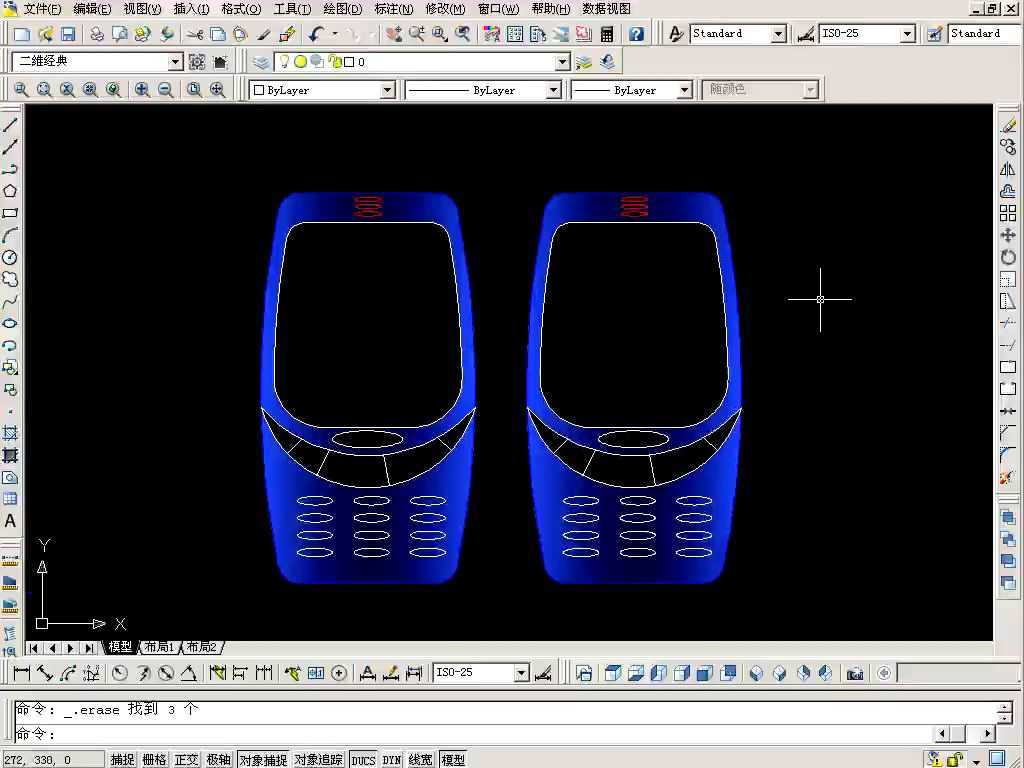Open the QuickCalc calculator icon
Screen dimensions: 1024x768
[607, 34]
